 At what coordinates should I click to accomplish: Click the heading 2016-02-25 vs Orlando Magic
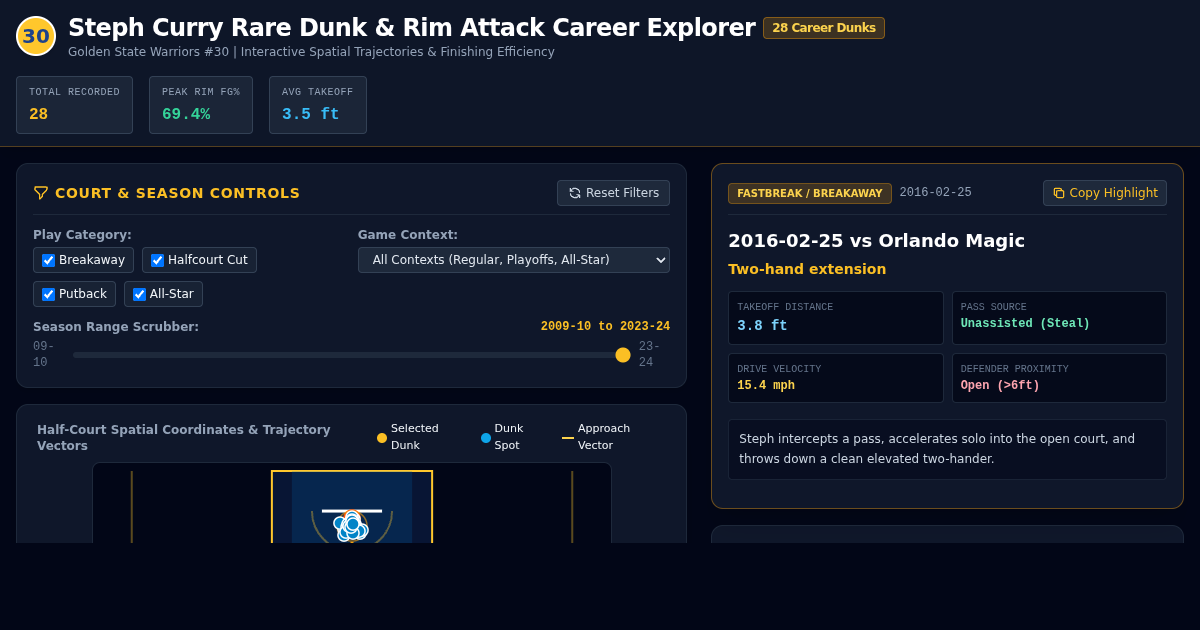(876, 241)
